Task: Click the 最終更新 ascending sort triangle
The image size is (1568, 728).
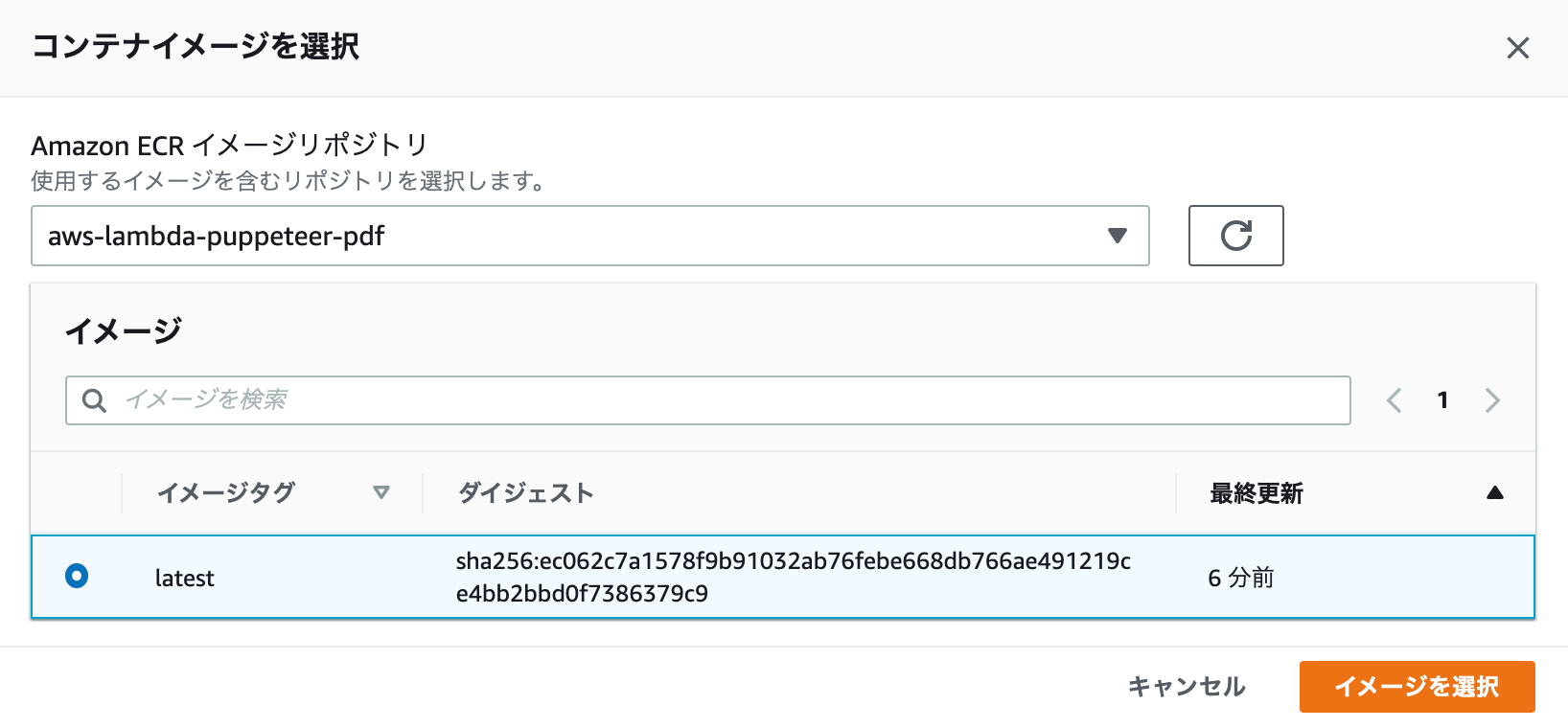Action: pos(1494,493)
